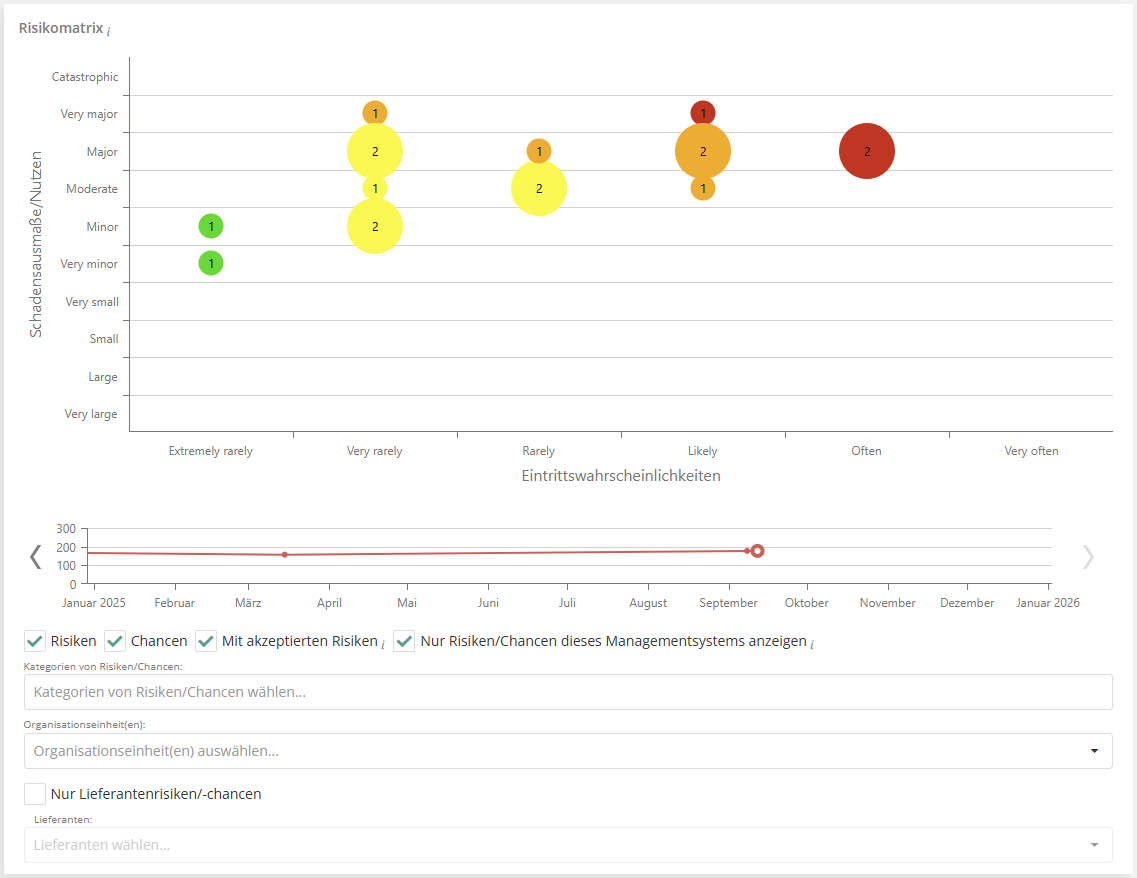The height and width of the screenshot is (878, 1137).
Task: Select red bubble at Often and Major
Action: click(866, 151)
